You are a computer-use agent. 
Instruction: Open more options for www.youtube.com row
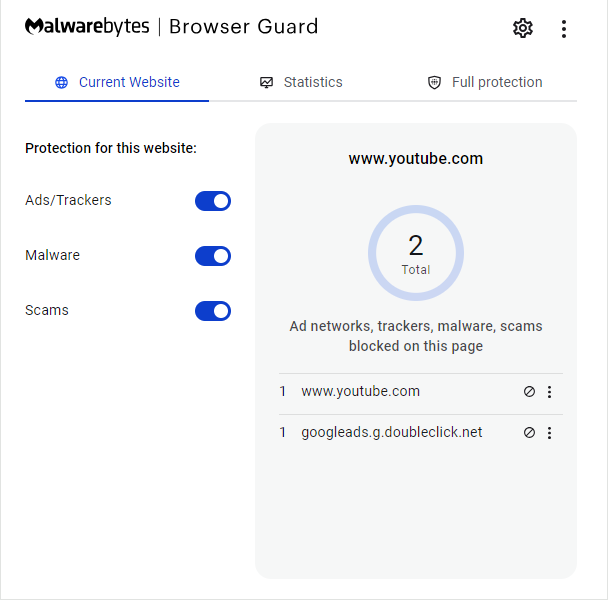(x=549, y=392)
